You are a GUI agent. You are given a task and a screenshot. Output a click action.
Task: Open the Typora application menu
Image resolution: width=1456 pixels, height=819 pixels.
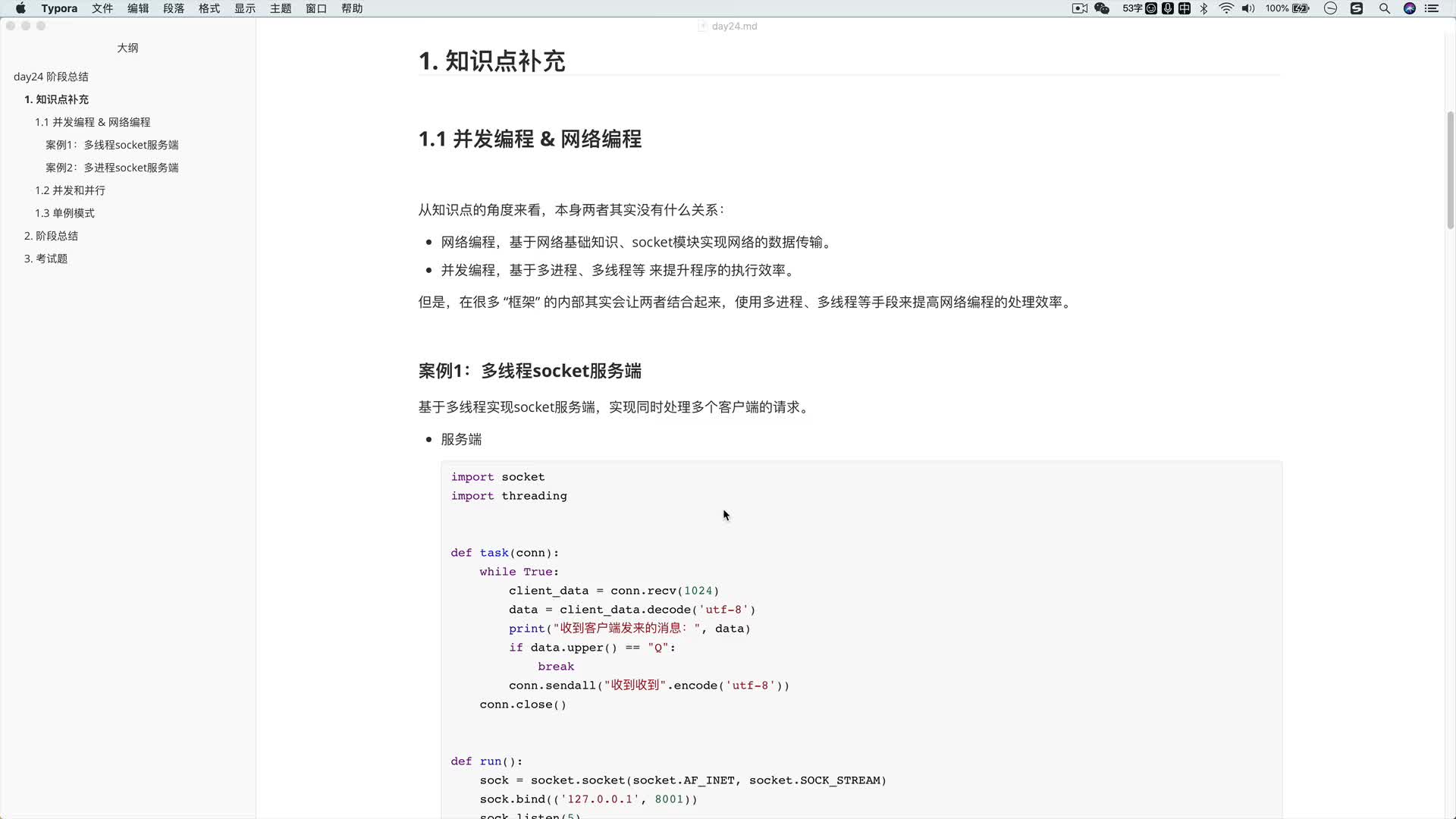tap(59, 8)
